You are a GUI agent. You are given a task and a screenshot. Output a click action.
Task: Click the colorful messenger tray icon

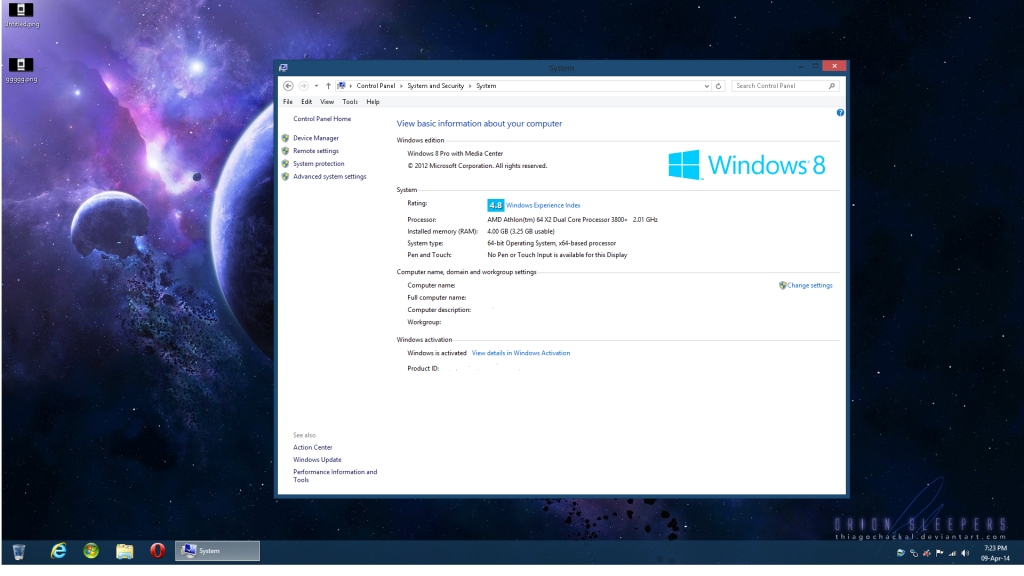click(901, 553)
